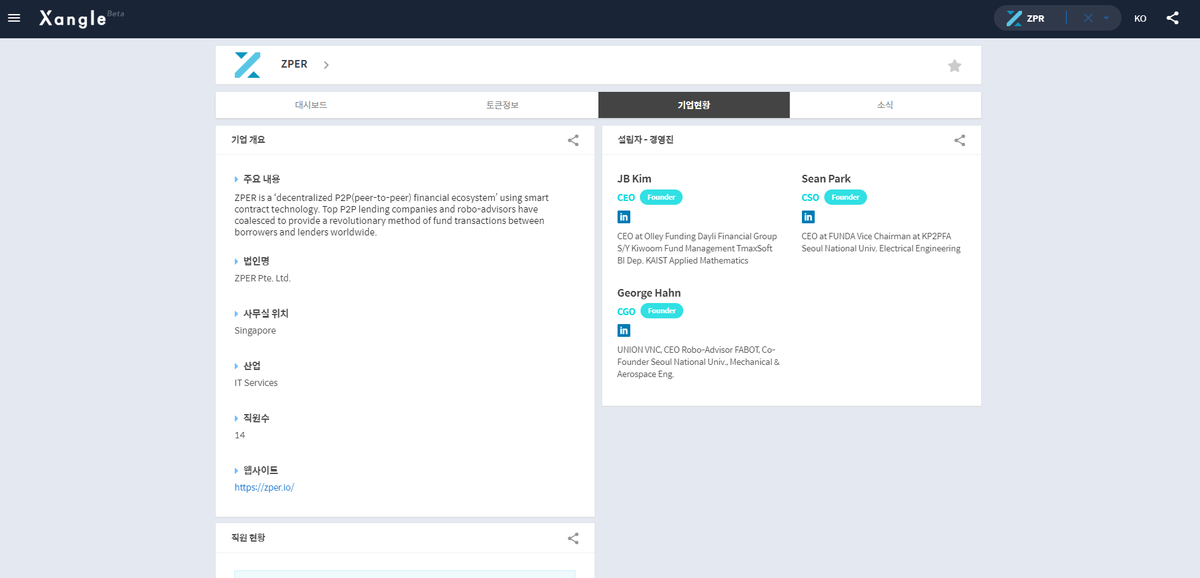The width and height of the screenshot is (1200, 578).
Task: Share the 기업 개요 panel
Action: click(x=573, y=140)
